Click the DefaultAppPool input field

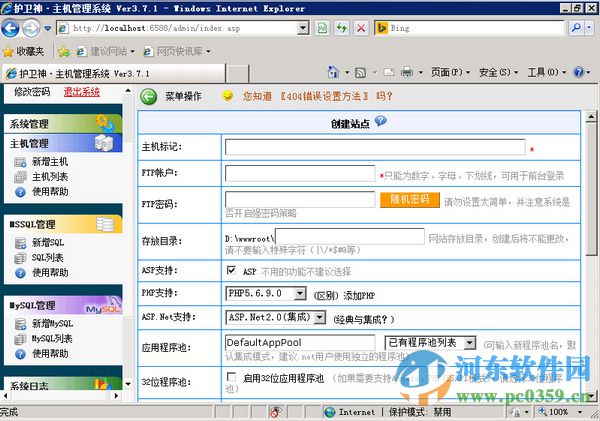pyautogui.click(x=300, y=343)
